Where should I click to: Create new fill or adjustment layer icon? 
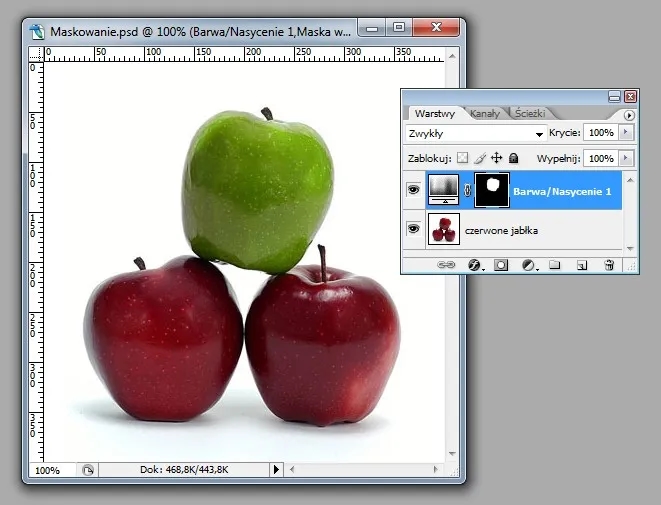(x=528, y=265)
